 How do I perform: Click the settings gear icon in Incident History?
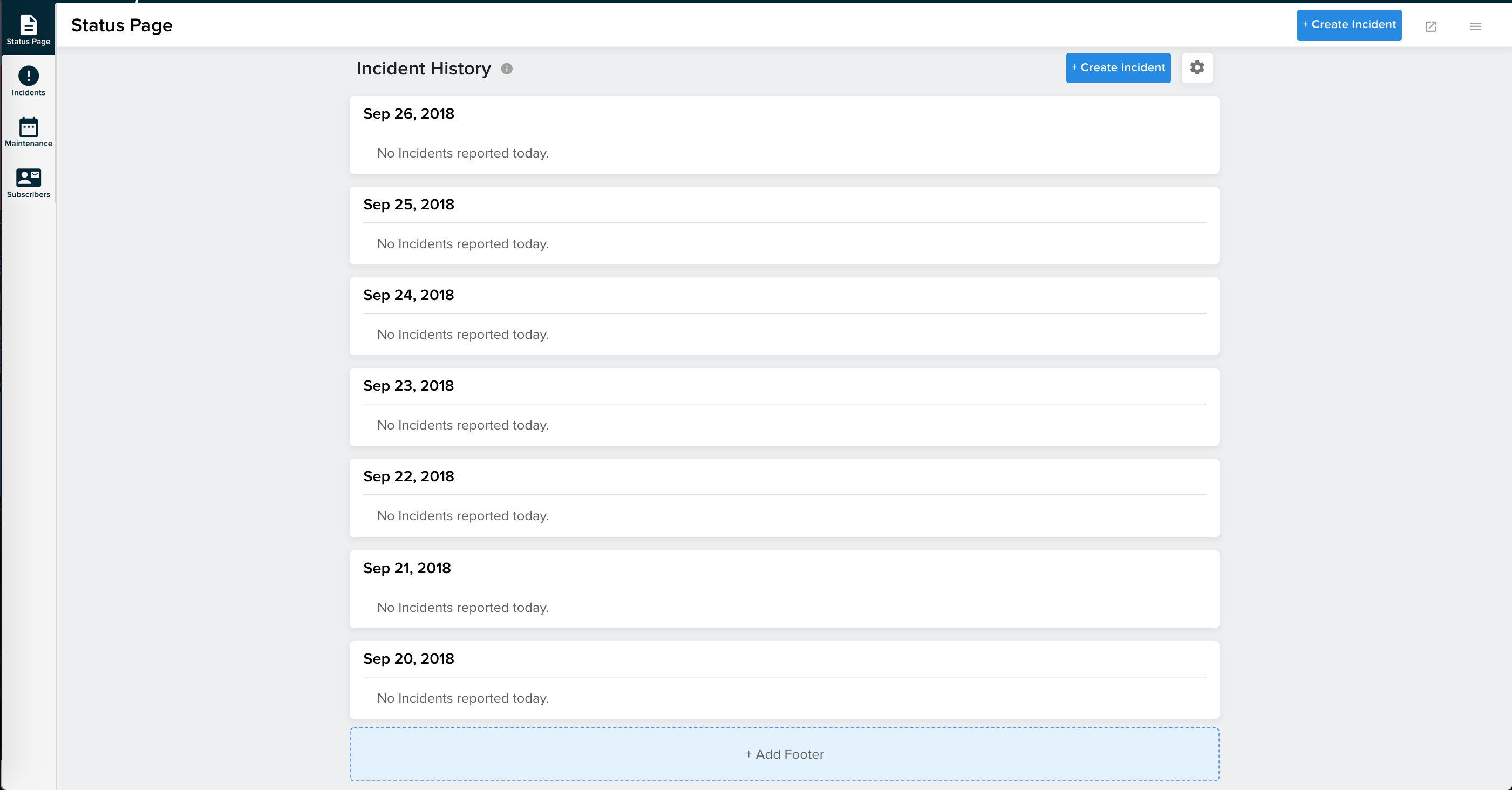tap(1197, 67)
